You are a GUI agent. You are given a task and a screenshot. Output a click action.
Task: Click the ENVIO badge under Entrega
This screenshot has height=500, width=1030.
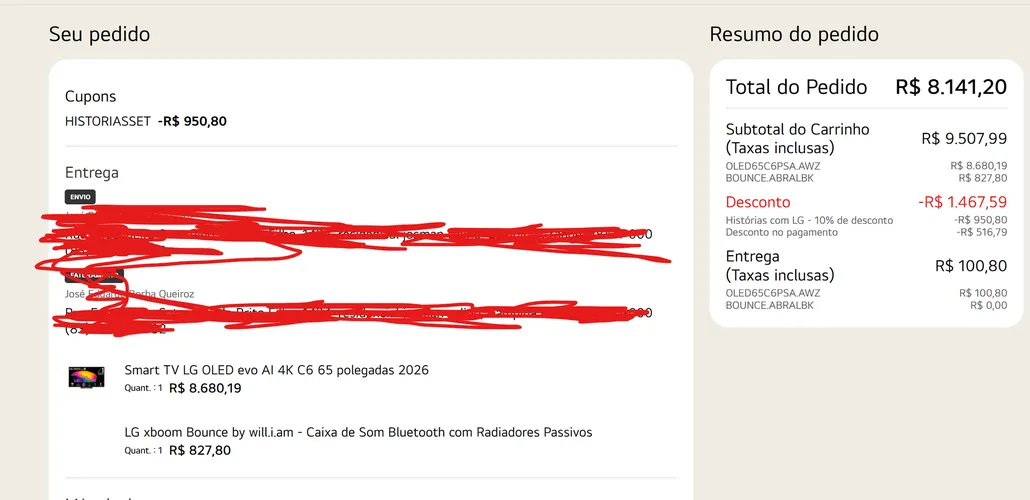(x=80, y=196)
